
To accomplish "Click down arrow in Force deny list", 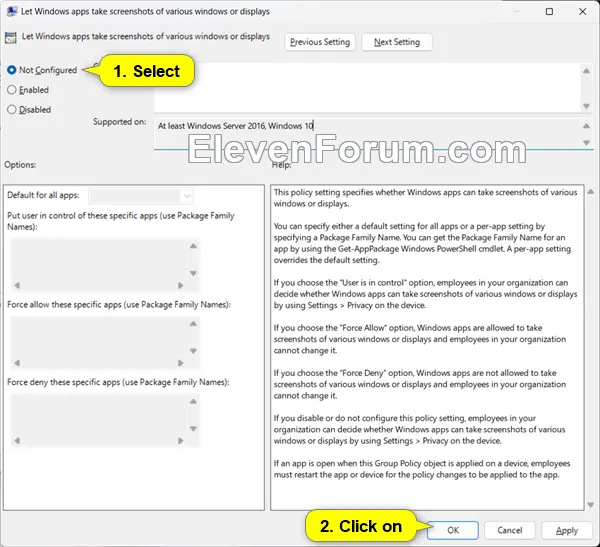I will pos(193,429).
